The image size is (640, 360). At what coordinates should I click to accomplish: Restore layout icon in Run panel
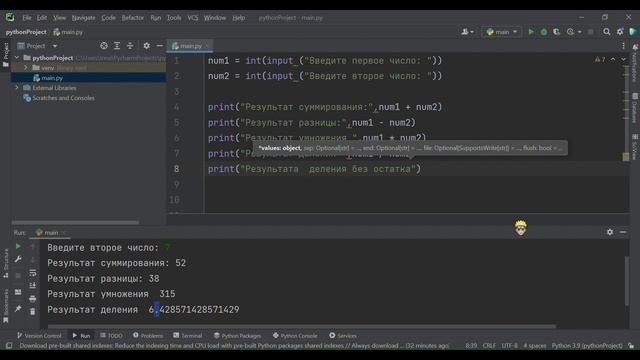point(18,292)
